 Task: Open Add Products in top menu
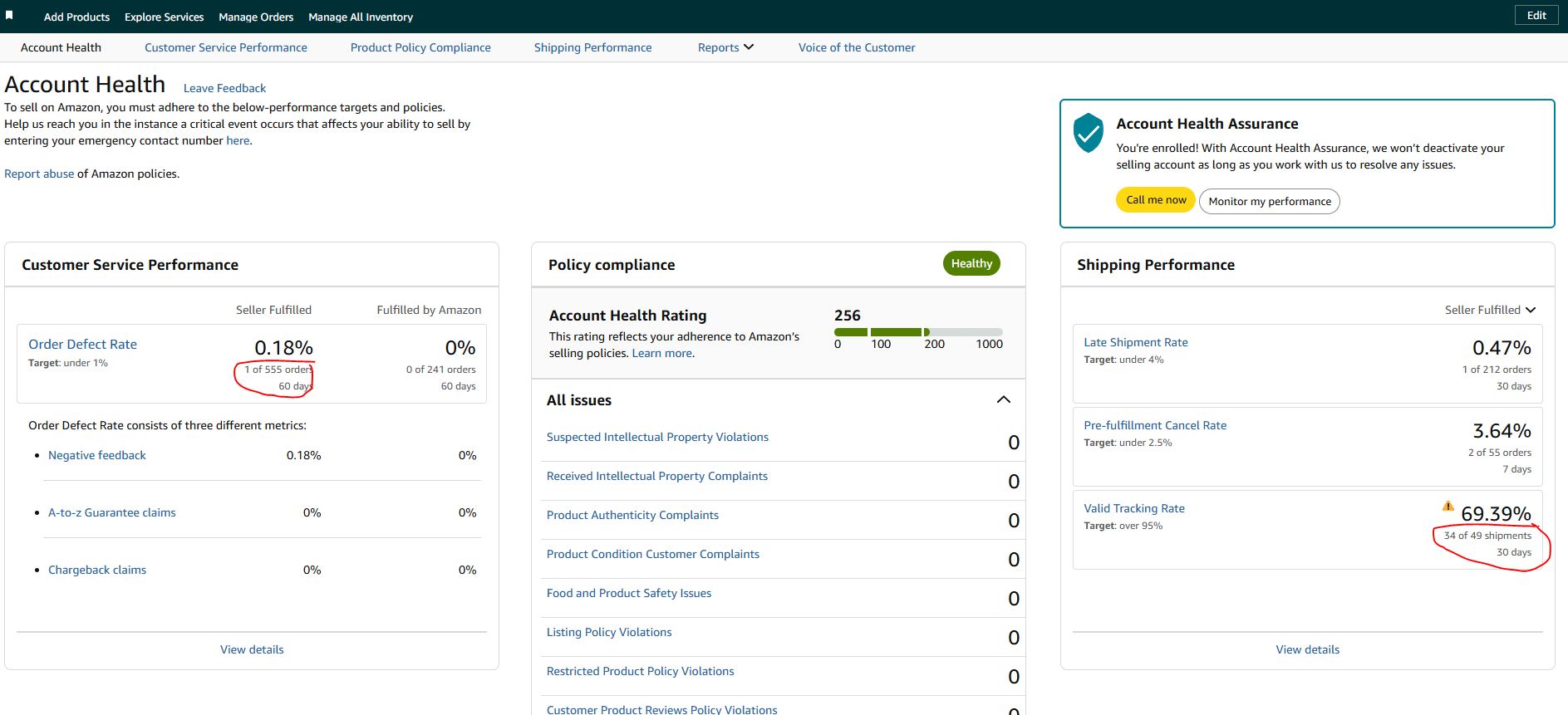pyautogui.click(x=76, y=17)
